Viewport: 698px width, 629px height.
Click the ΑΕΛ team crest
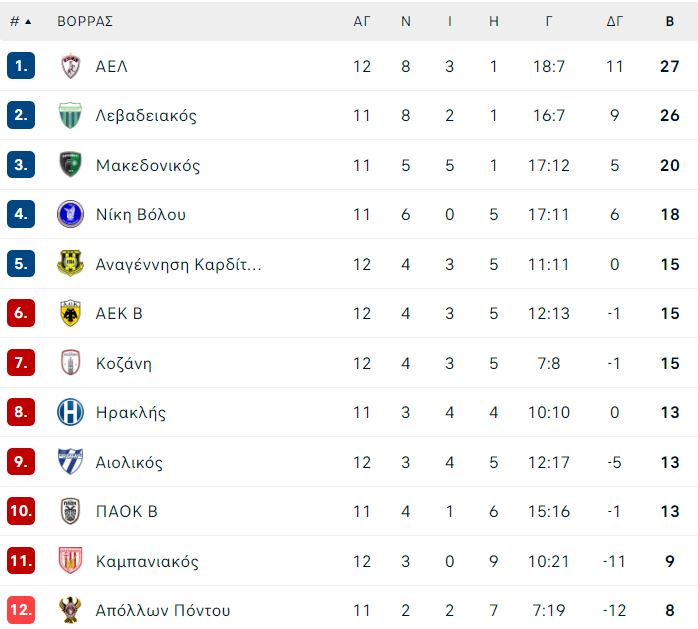coord(70,66)
